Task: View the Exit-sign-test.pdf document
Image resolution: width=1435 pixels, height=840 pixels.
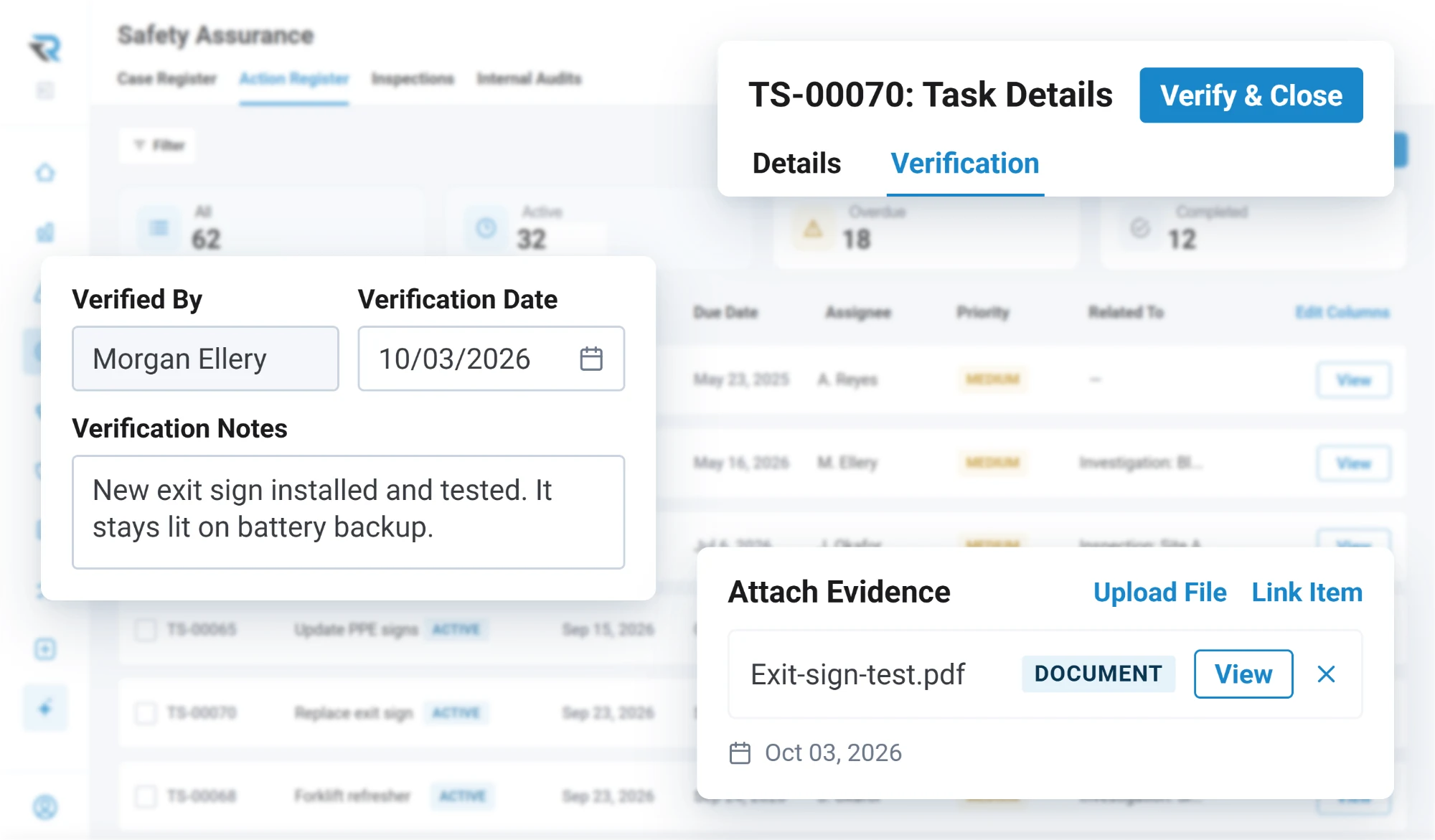Action: (1243, 674)
